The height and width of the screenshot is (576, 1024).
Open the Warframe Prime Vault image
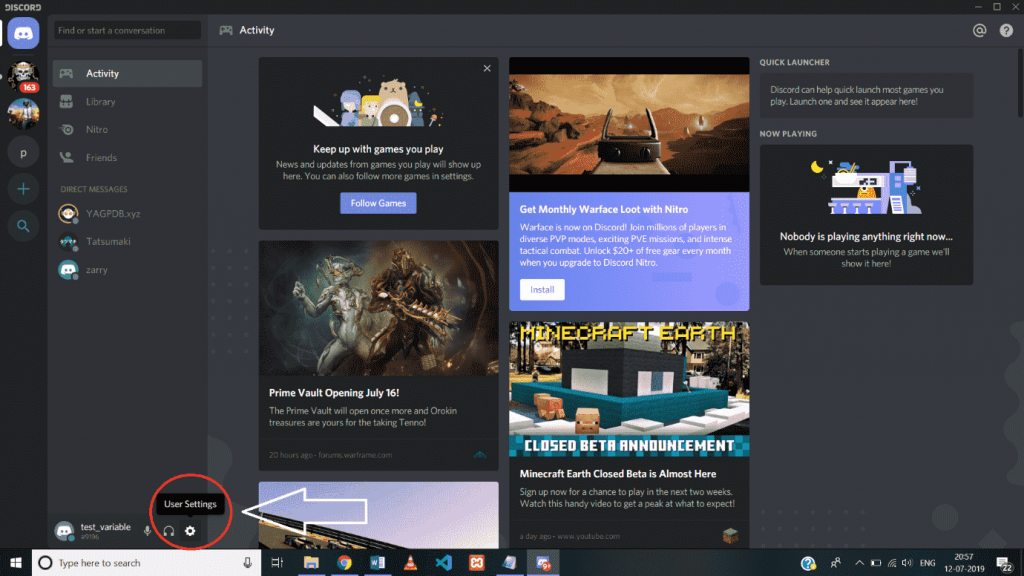click(x=378, y=308)
